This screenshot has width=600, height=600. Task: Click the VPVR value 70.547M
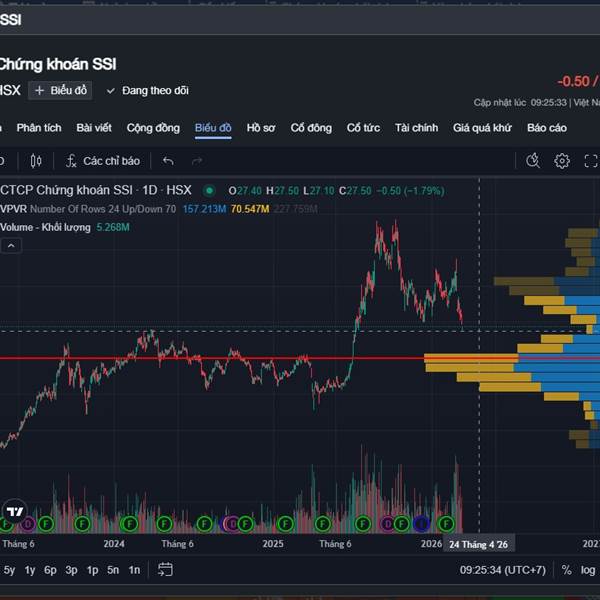pyautogui.click(x=250, y=209)
